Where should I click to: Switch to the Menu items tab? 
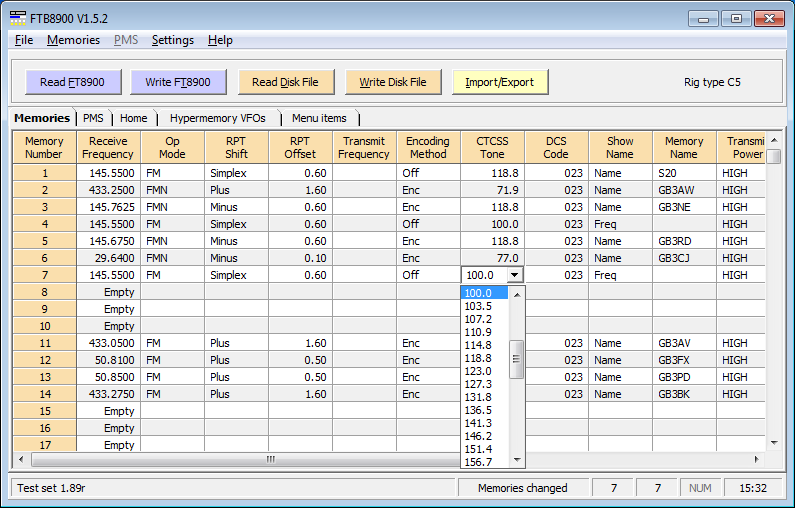click(319, 118)
